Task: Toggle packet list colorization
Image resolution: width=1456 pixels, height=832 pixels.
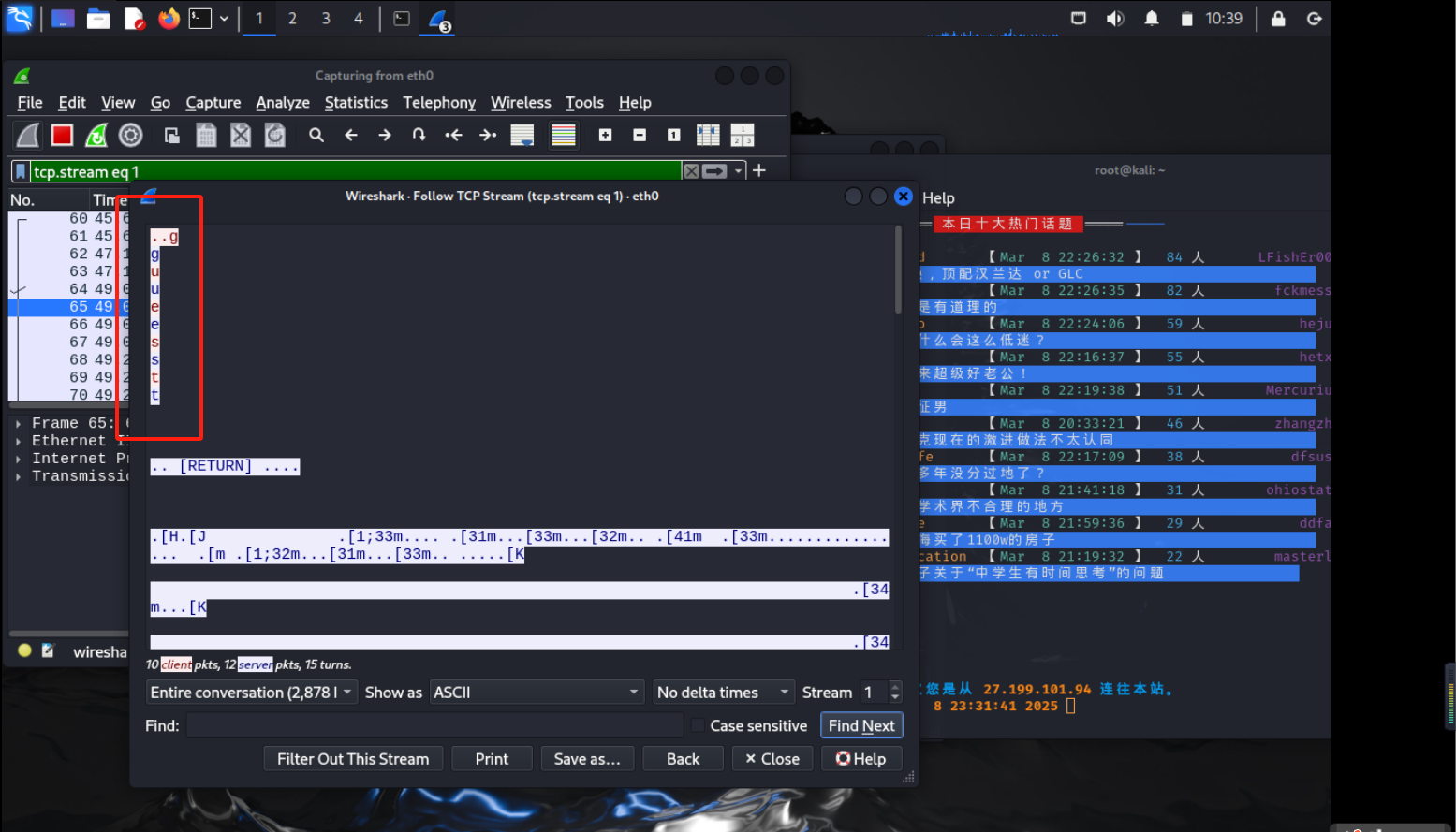Action: (x=564, y=136)
